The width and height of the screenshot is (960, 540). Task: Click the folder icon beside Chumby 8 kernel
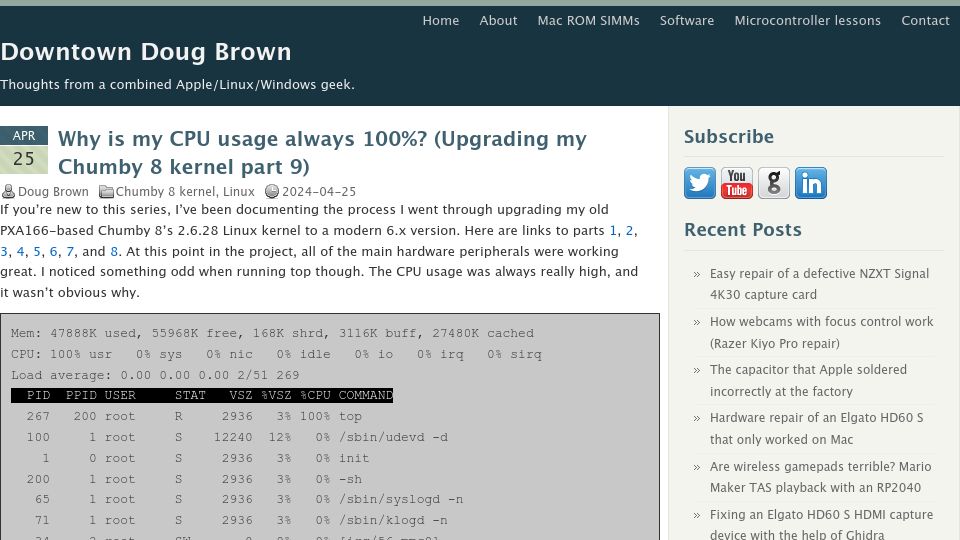tap(107, 192)
